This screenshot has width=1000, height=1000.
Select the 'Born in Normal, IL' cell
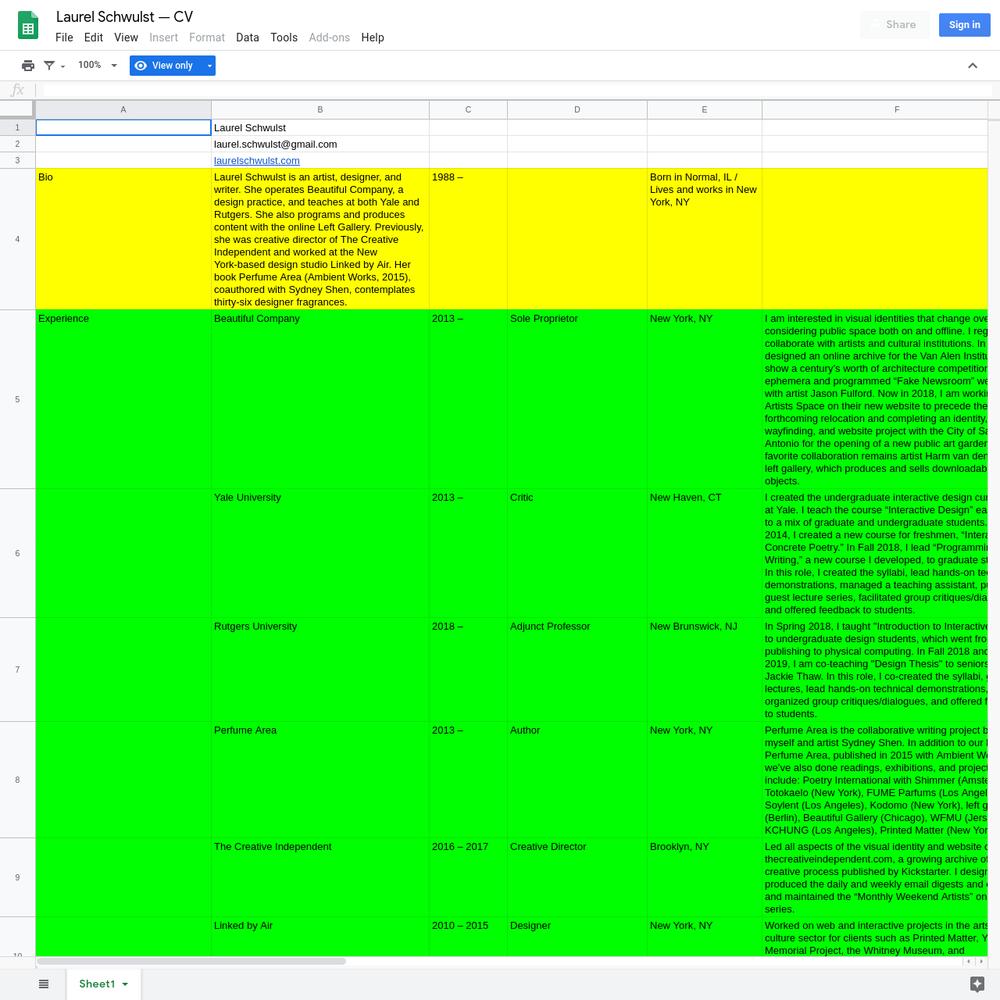coord(705,239)
